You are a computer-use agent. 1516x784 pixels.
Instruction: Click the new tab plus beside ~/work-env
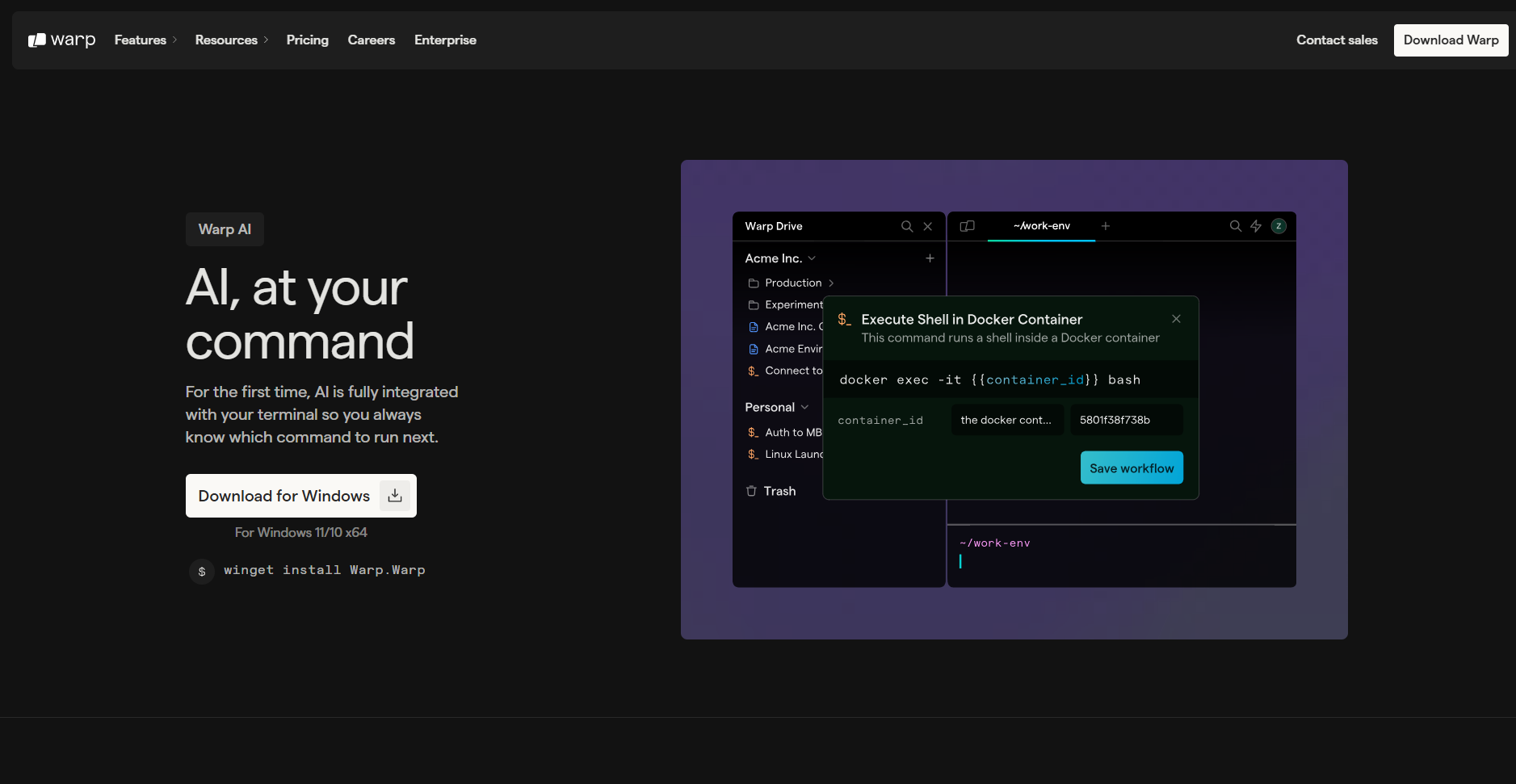click(1105, 226)
